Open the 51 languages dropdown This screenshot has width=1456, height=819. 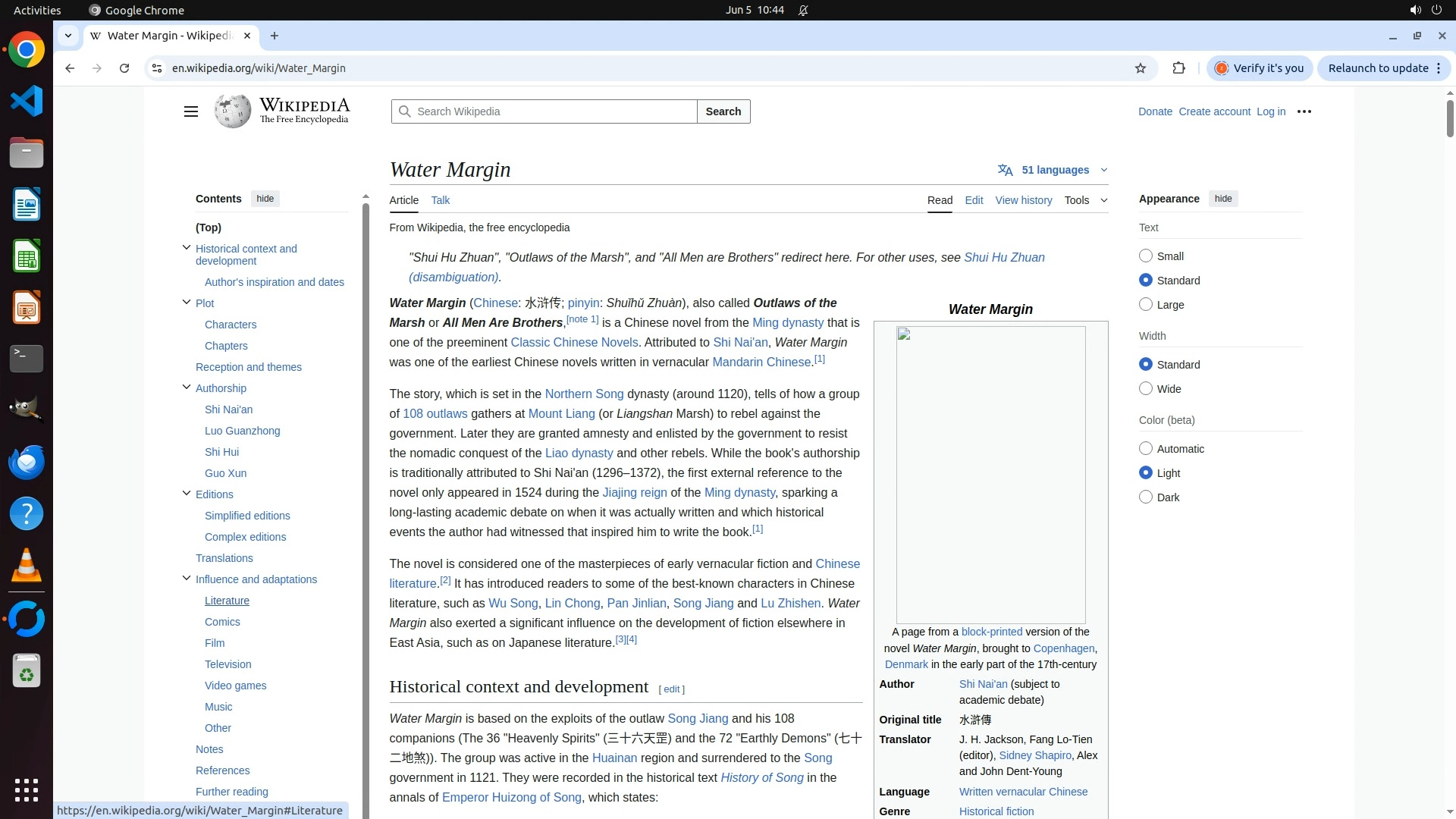[1054, 170]
